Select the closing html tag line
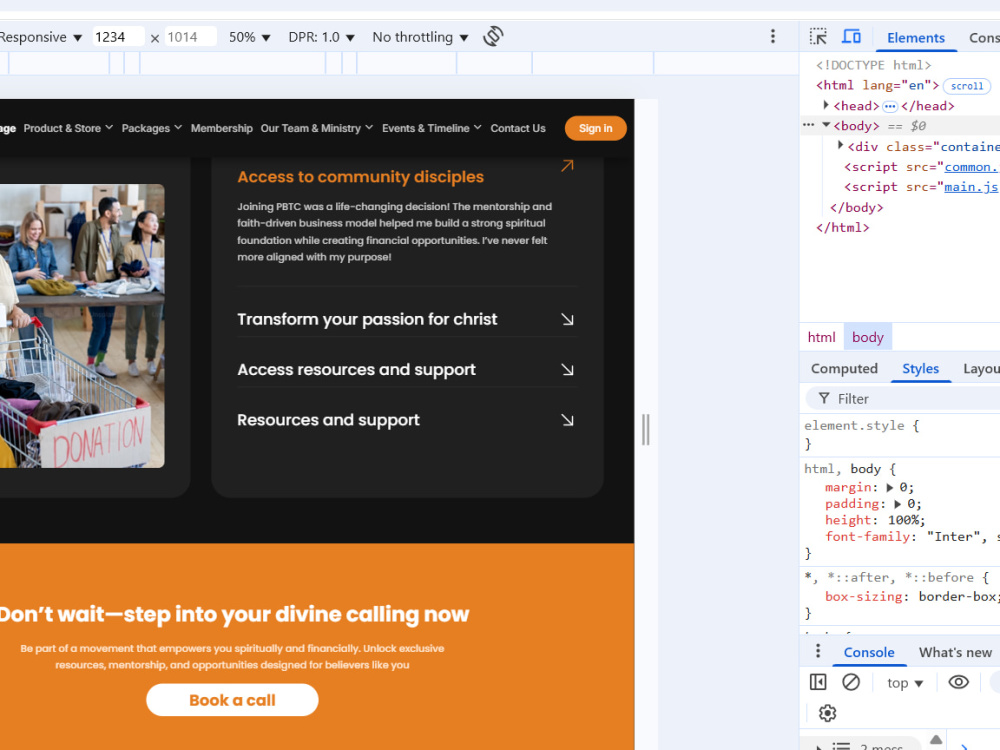This screenshot has height=750, width=1000. 842,228
